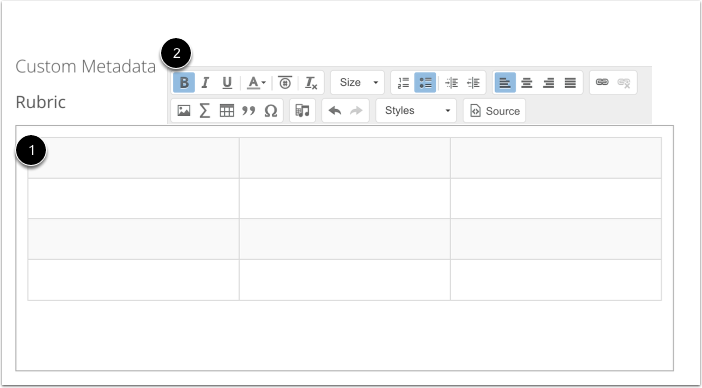Click the bottom-right cell of the rubric table
Image resolution: width=702 pixels, height=388 pixels.
click(556, 280)
